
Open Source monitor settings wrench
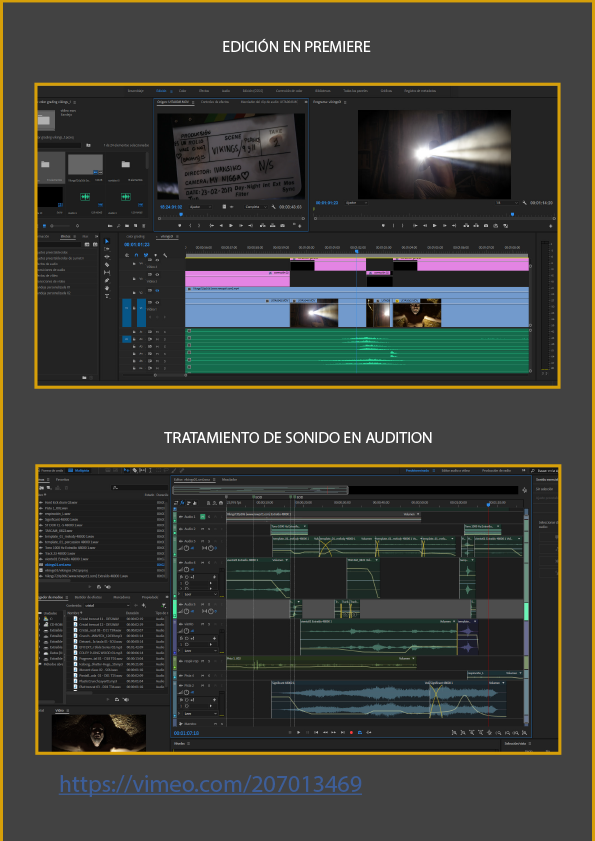tap(273, 206)
